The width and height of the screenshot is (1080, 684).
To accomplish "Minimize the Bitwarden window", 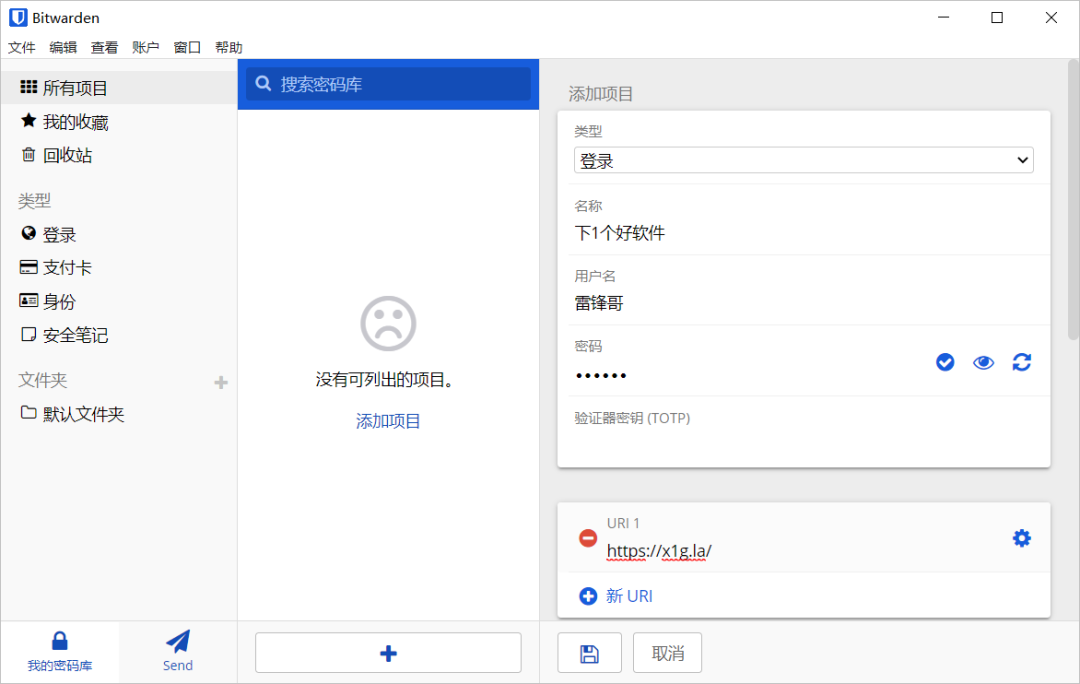I will coord(944,17).
